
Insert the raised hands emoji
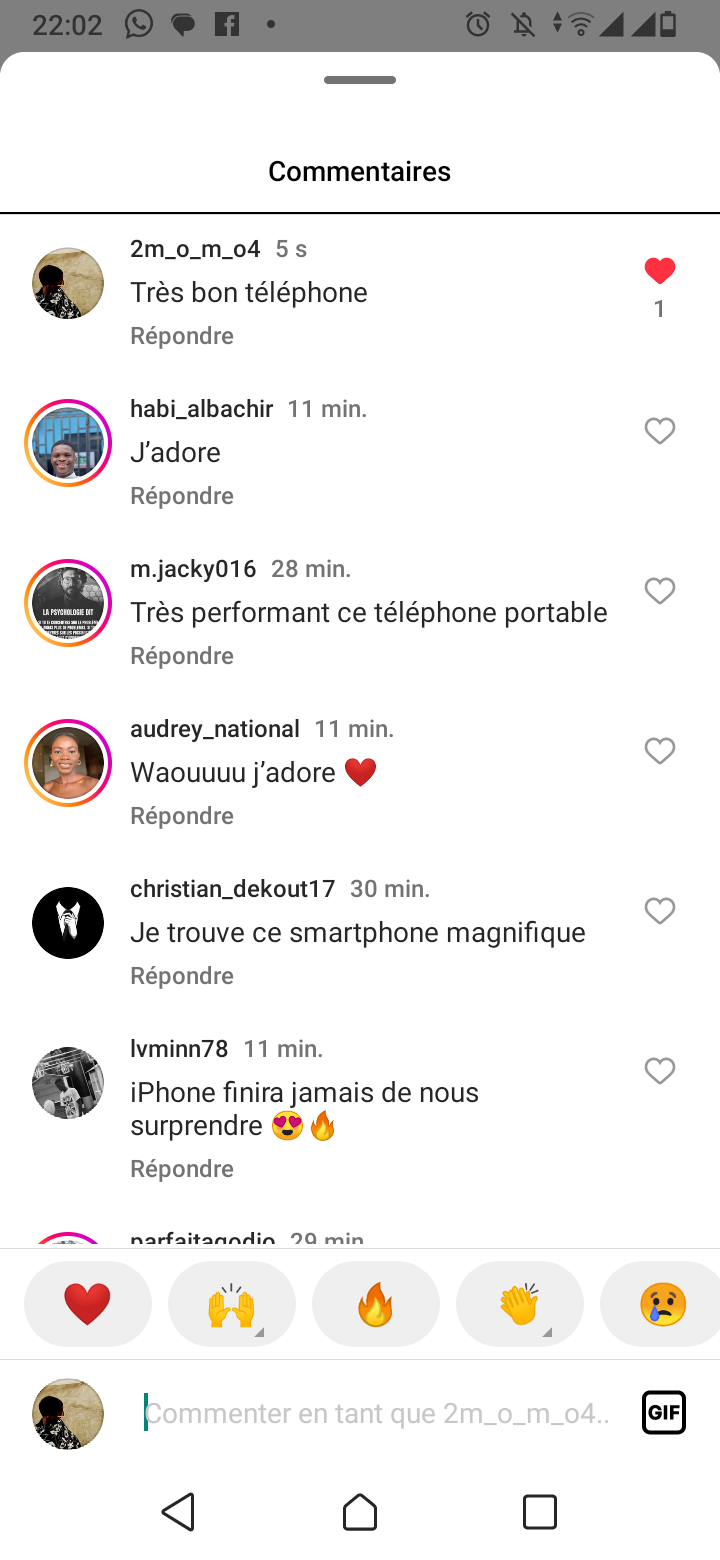pyautogui.click(x=232, y=1304)
